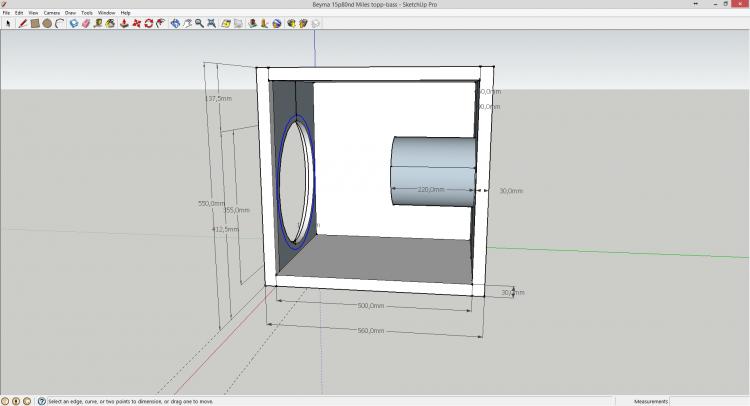Pick the Line pencil tool
Screen dimensions: 750x406
click(x=22, y=23)
